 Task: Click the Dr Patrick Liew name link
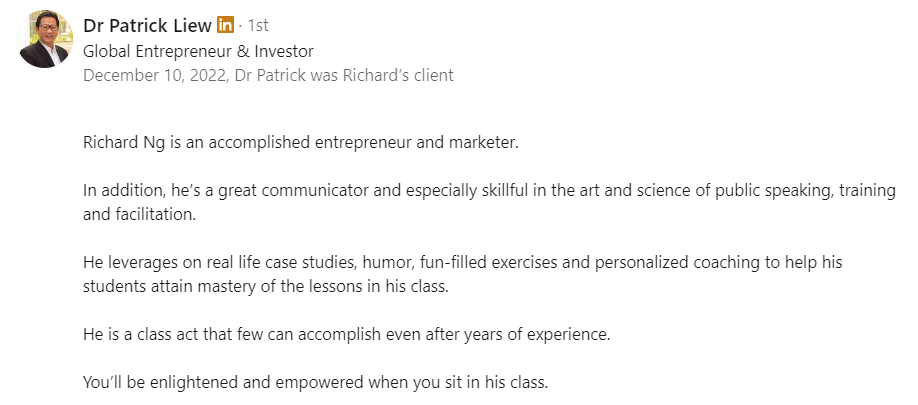pyautogui.click(x=148, y=25)
